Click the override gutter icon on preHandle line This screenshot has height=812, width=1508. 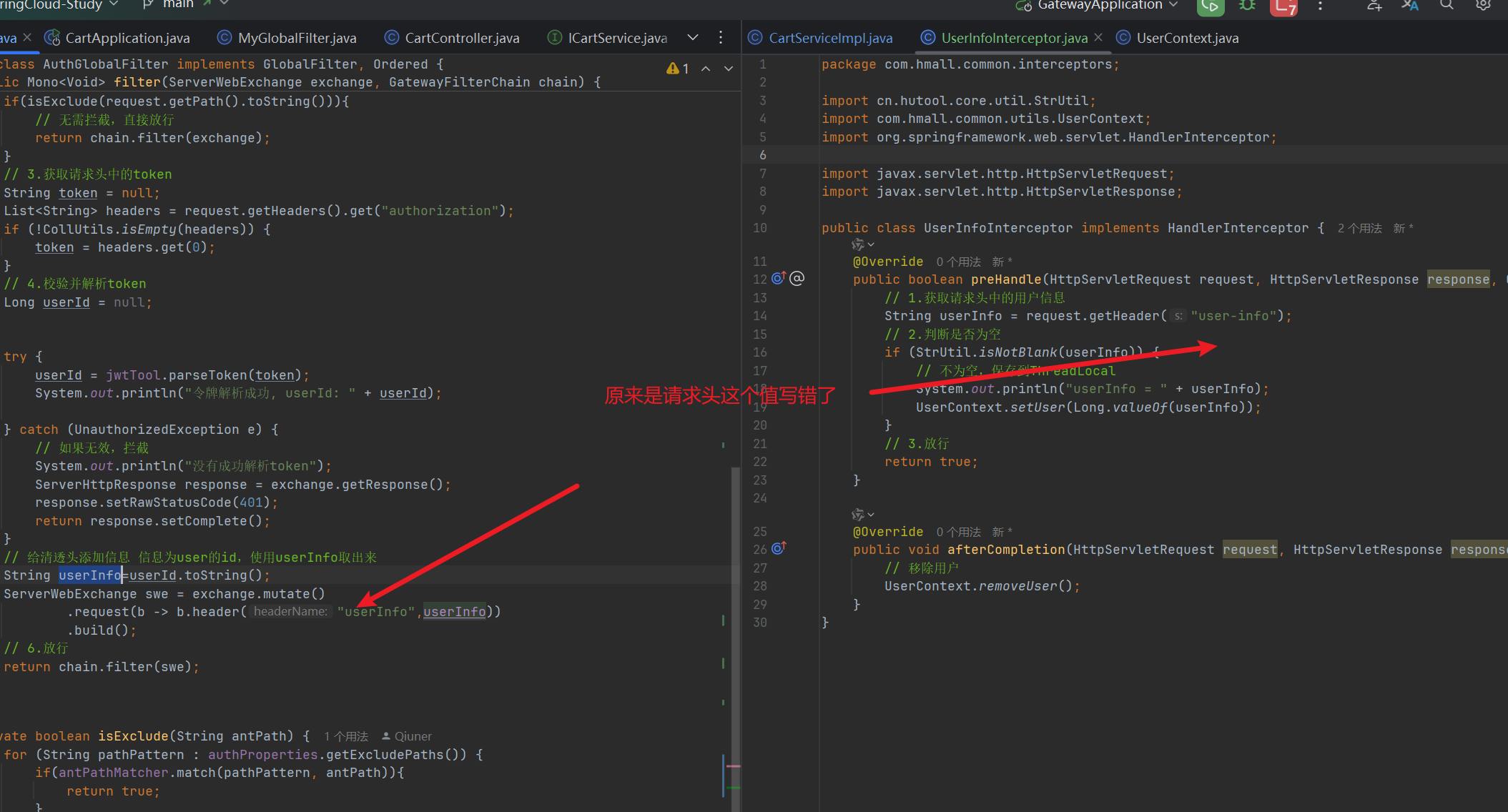[x=779, y=279]
